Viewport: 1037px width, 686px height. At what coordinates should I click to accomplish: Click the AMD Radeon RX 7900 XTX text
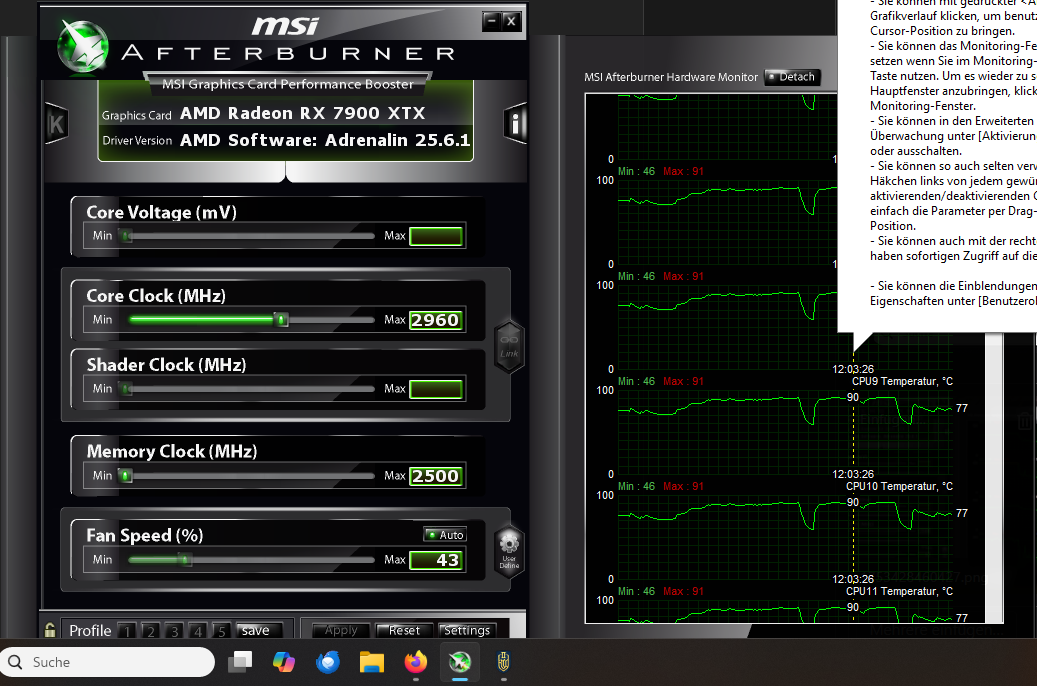(x=303, y=114)
